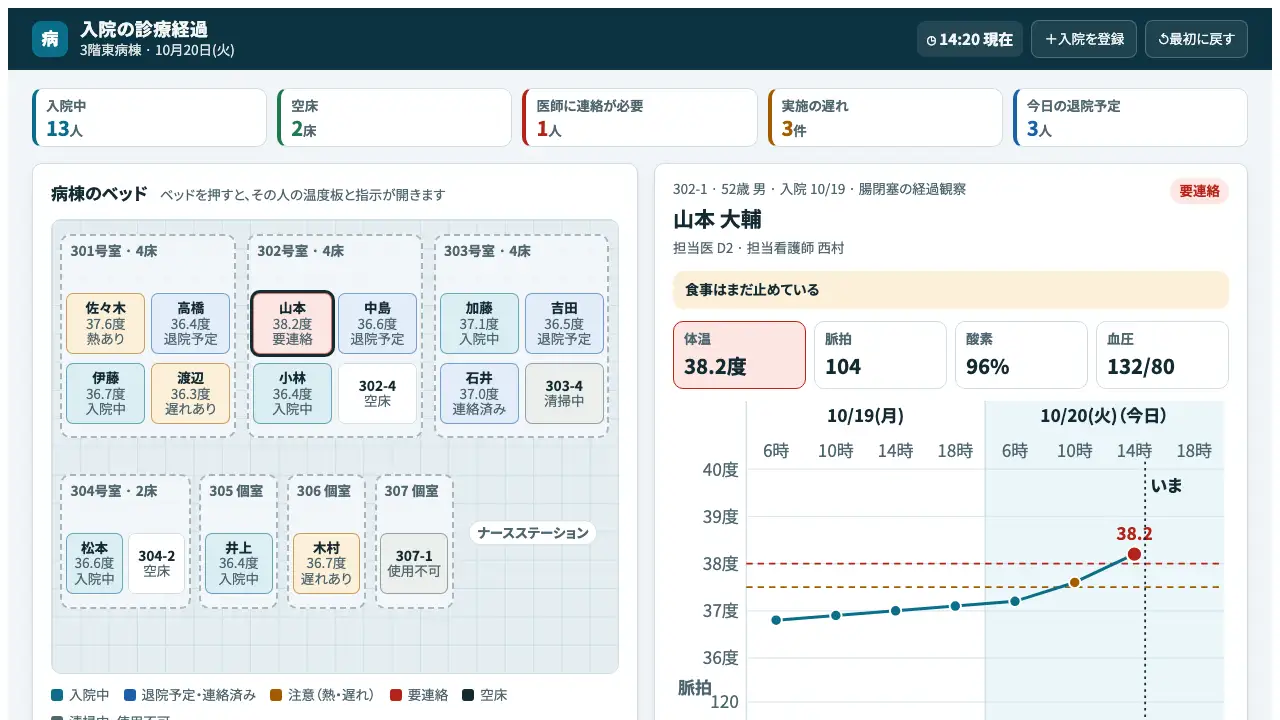Open the 入院中 13人 summary card
This screenshot has height=720, width=1280.
pos(150,118)
